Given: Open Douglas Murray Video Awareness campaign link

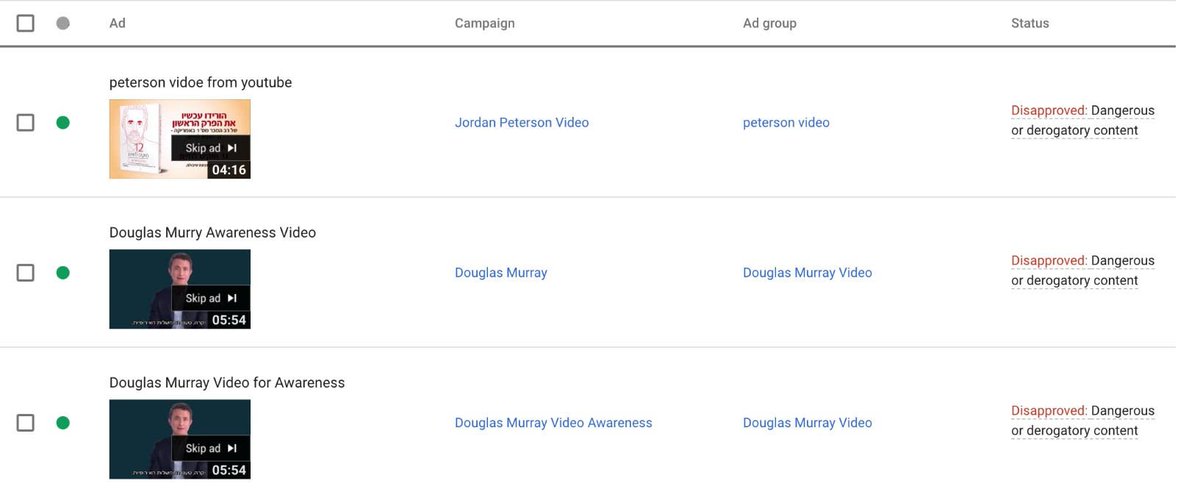Looking at the screenshot, I should [554, 423].
